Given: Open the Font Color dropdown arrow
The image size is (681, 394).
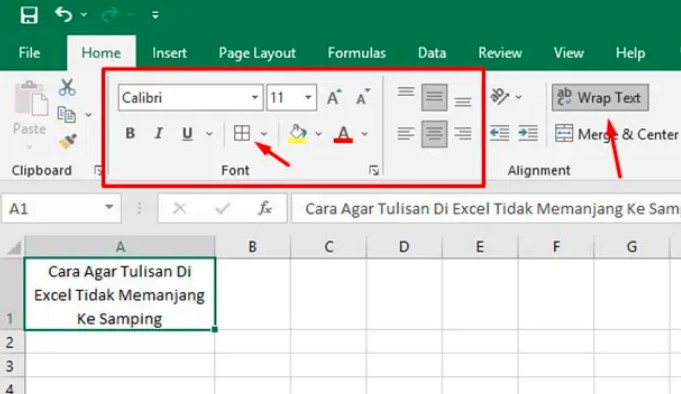Looking at the screenshot, I should pos(364,134).
